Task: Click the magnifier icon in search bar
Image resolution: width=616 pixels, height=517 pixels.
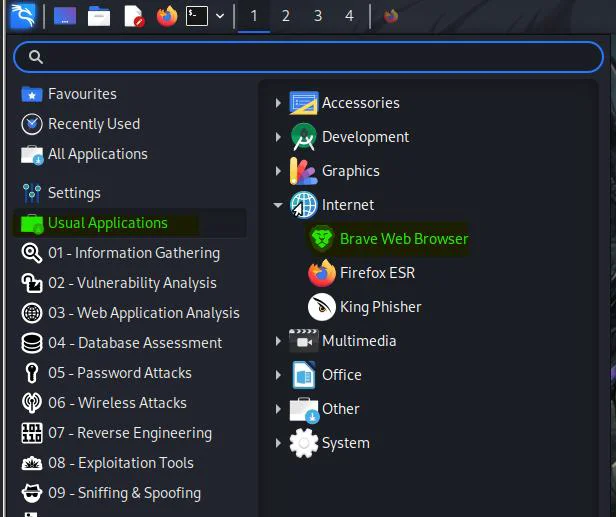Action: pyautogui.click(x=36, y=57)
